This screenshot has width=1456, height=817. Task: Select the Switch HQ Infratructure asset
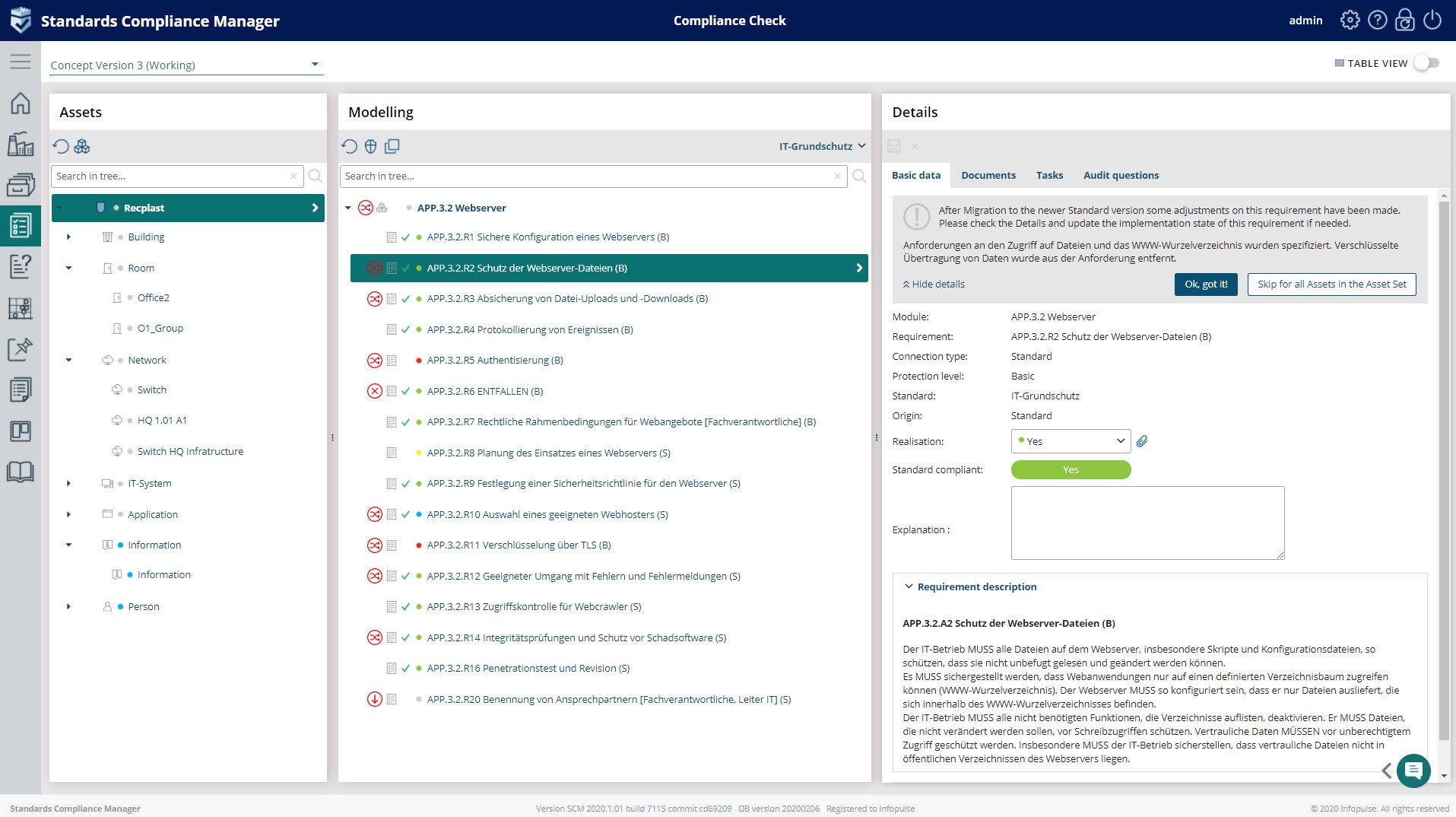pyautogui.click(x=190, y=452)
